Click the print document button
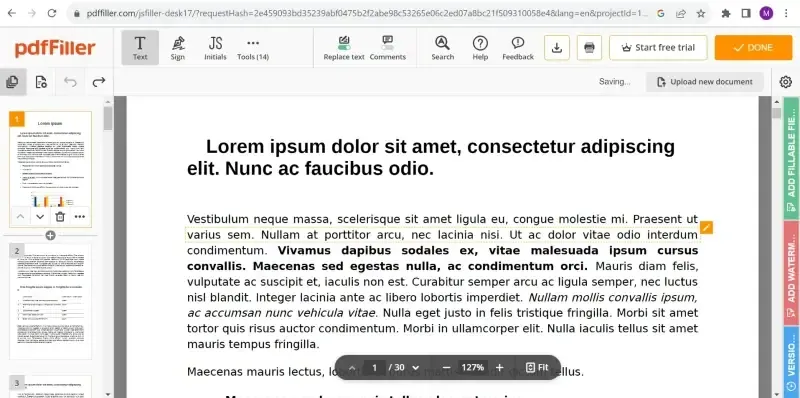The height and width of the screenshot is (398, 800). 589,47
